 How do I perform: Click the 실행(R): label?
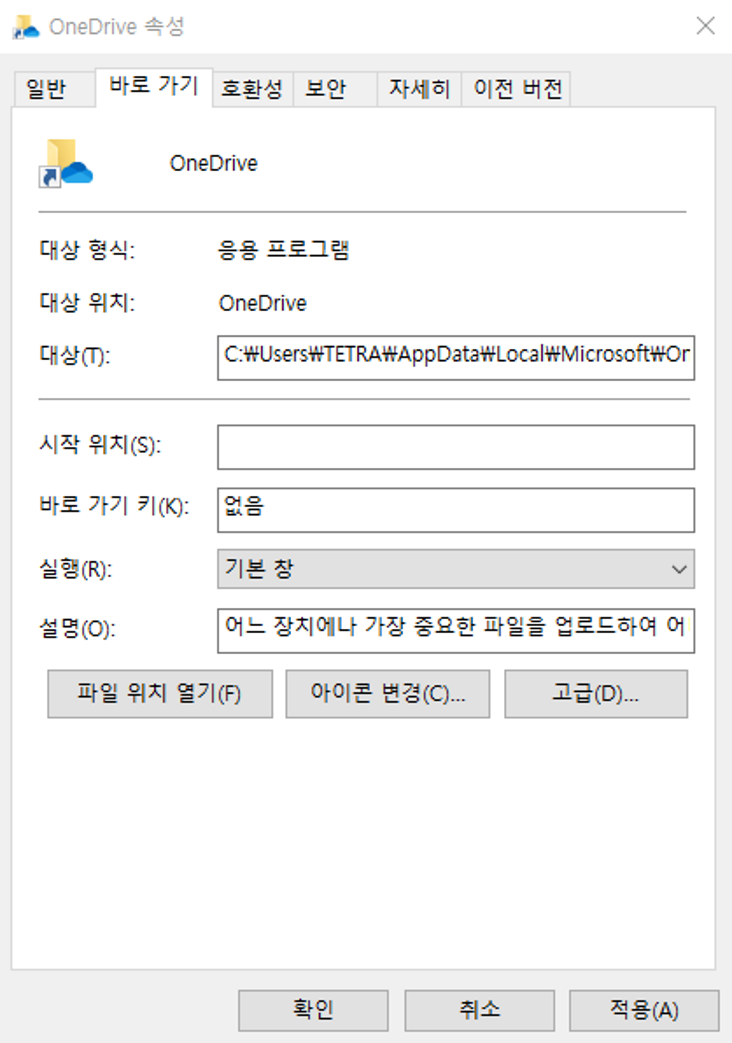pyautogui.click(x=76, y=569)
